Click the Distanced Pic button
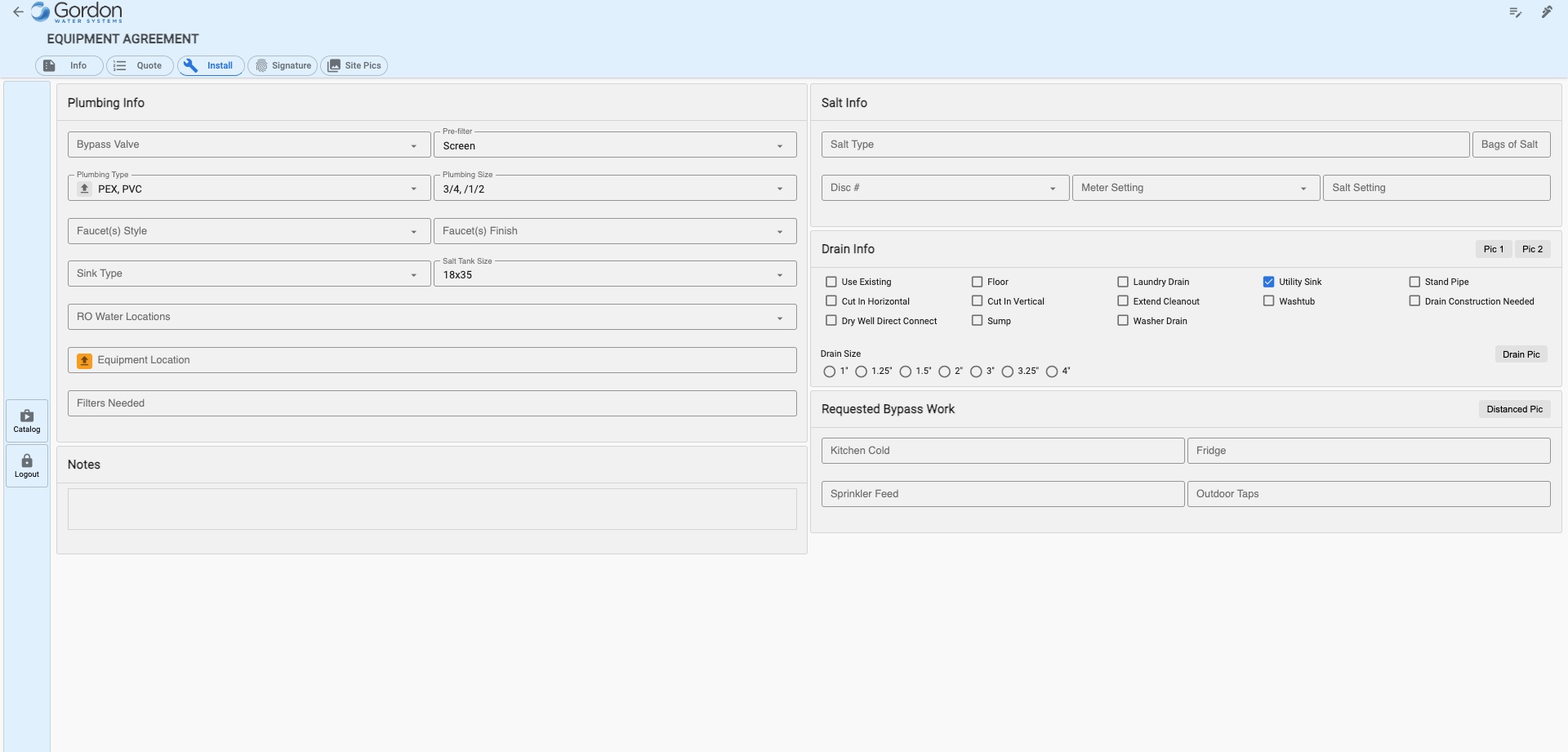Viewport: 1568px width, 752px height. [x=1514, y=409]
